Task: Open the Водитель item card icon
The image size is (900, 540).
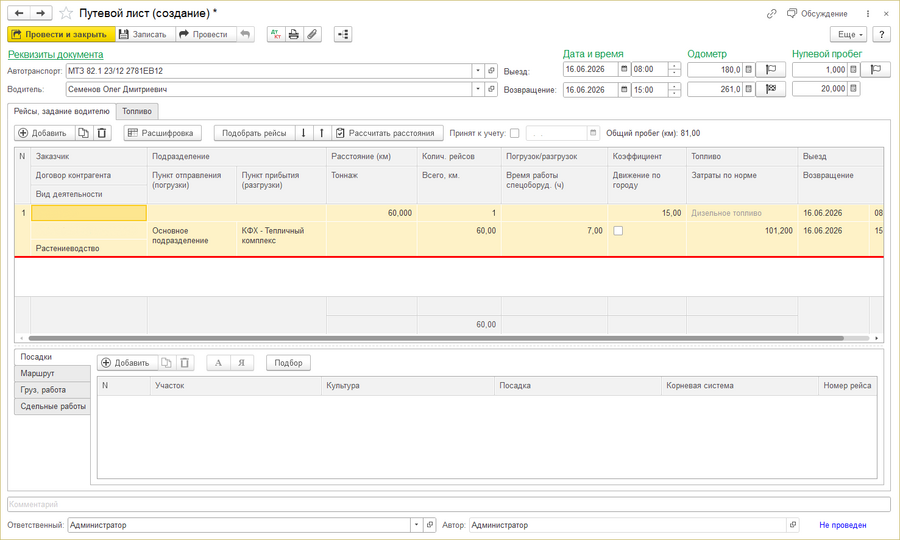Action: point(491,90)
